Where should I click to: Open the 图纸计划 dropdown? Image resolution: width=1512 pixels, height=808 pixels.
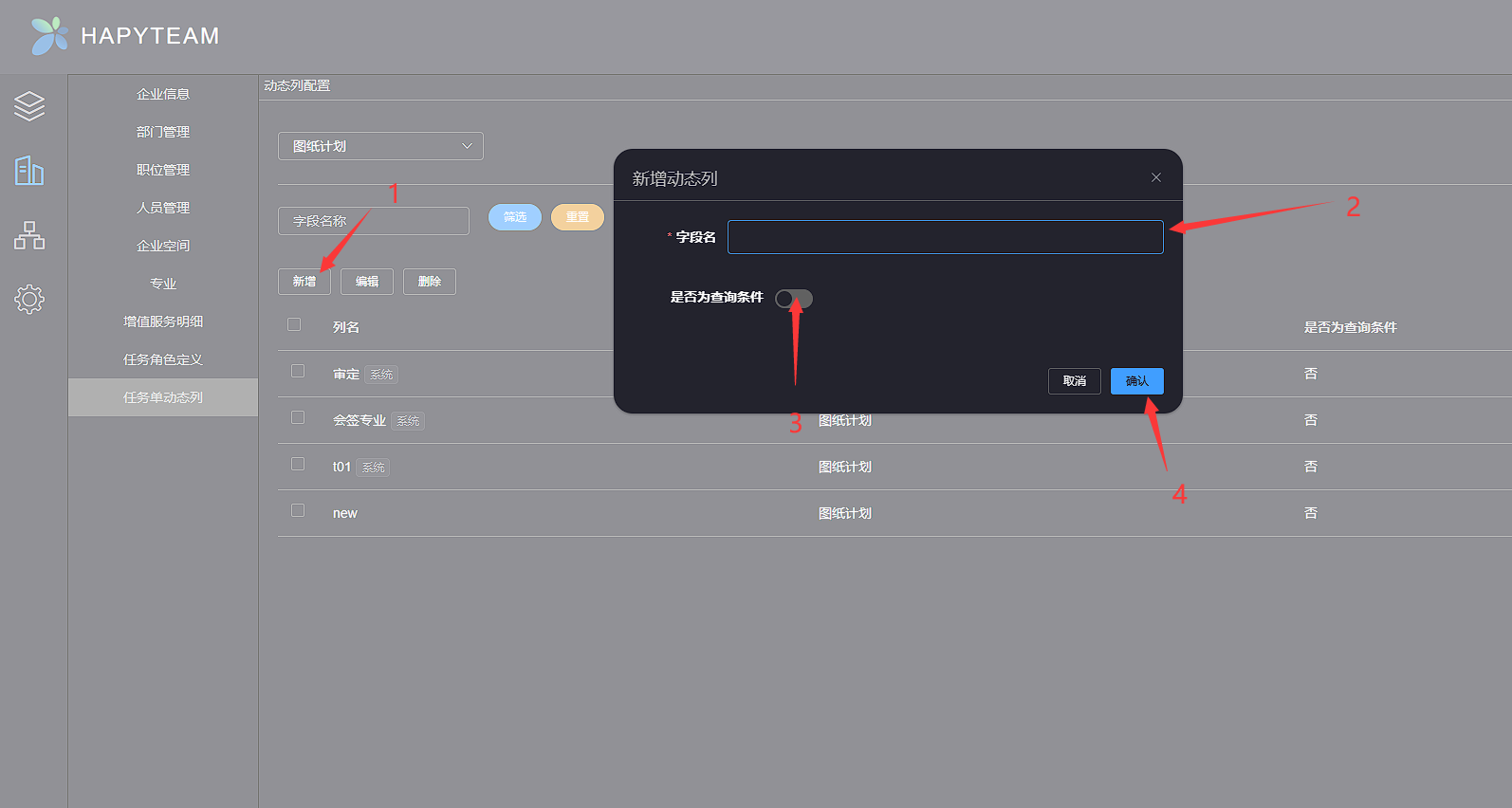coord(380,146)
